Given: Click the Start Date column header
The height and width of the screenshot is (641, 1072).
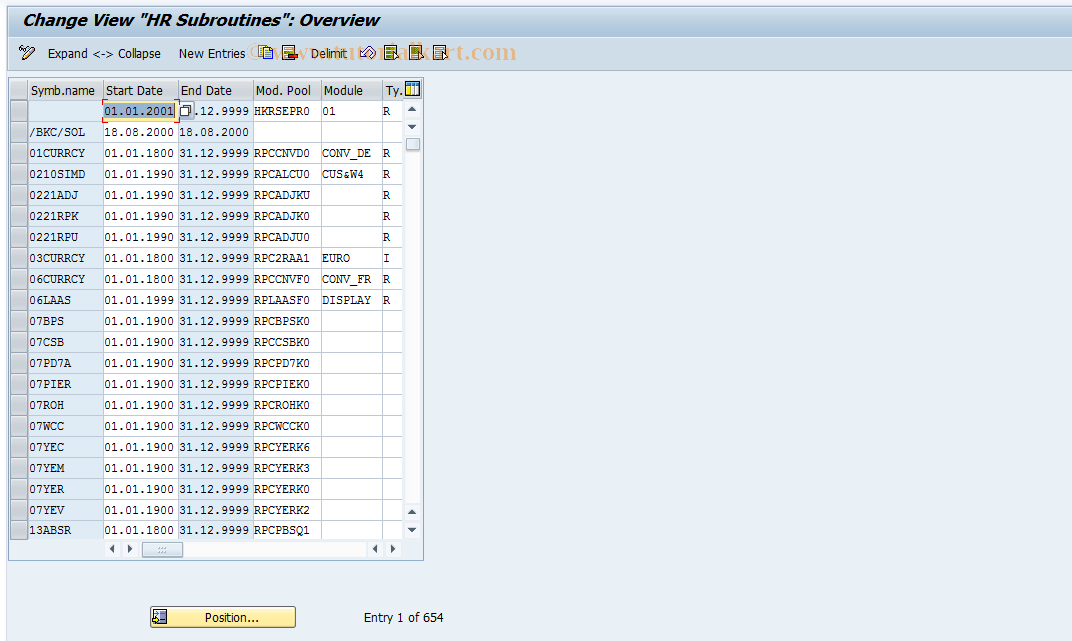Looking at the screenshot, I should [x=141, y=90].
